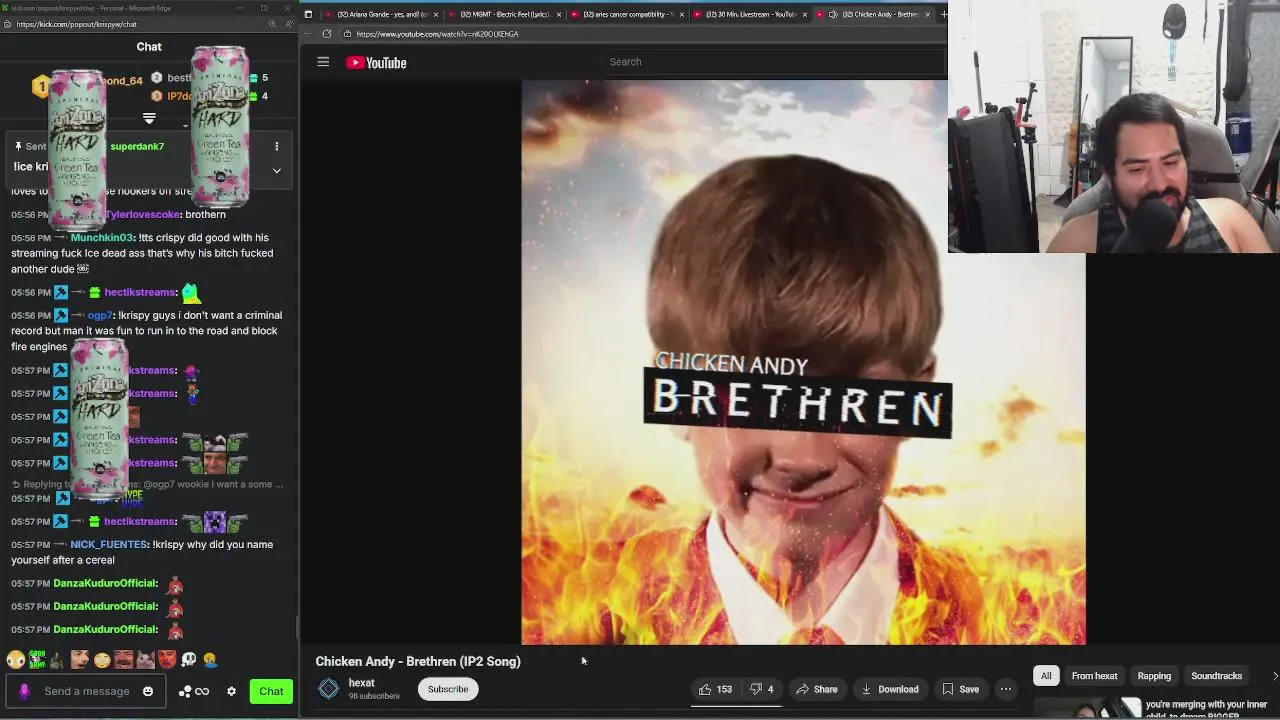Share the Chicken Andy video
1280x720 pixels.
tap(816, 689)
